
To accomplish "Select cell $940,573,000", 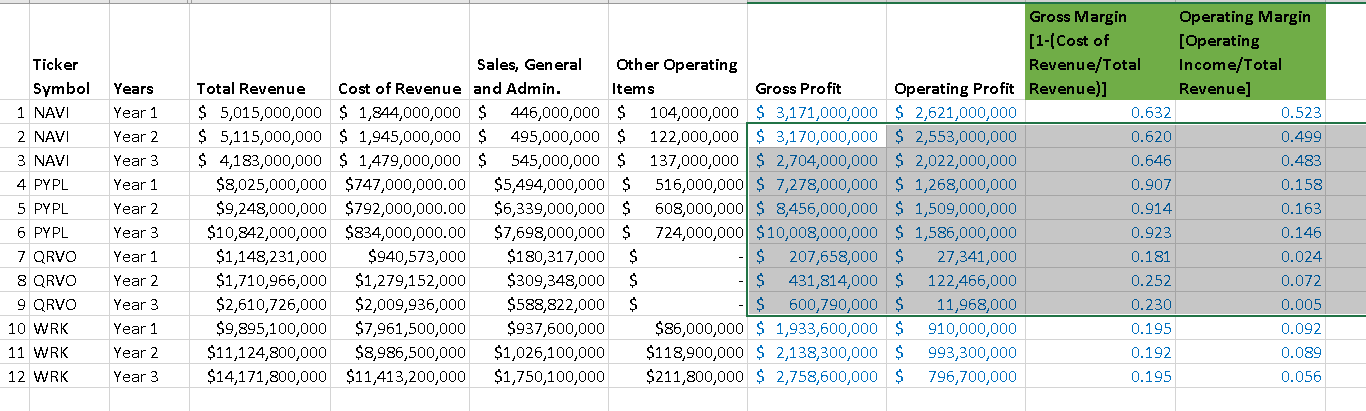I will [x=401, y=257].
